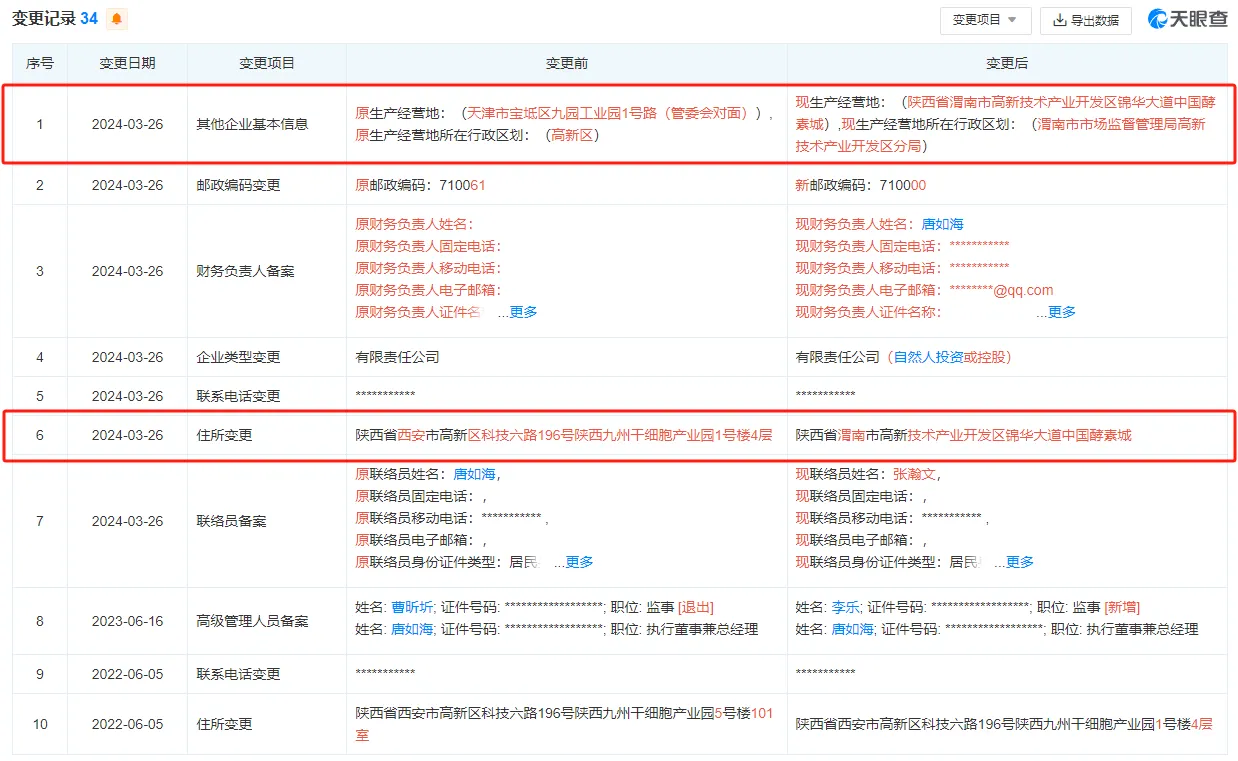Open the 变更项目 dropdown filter

click(985, 20)
